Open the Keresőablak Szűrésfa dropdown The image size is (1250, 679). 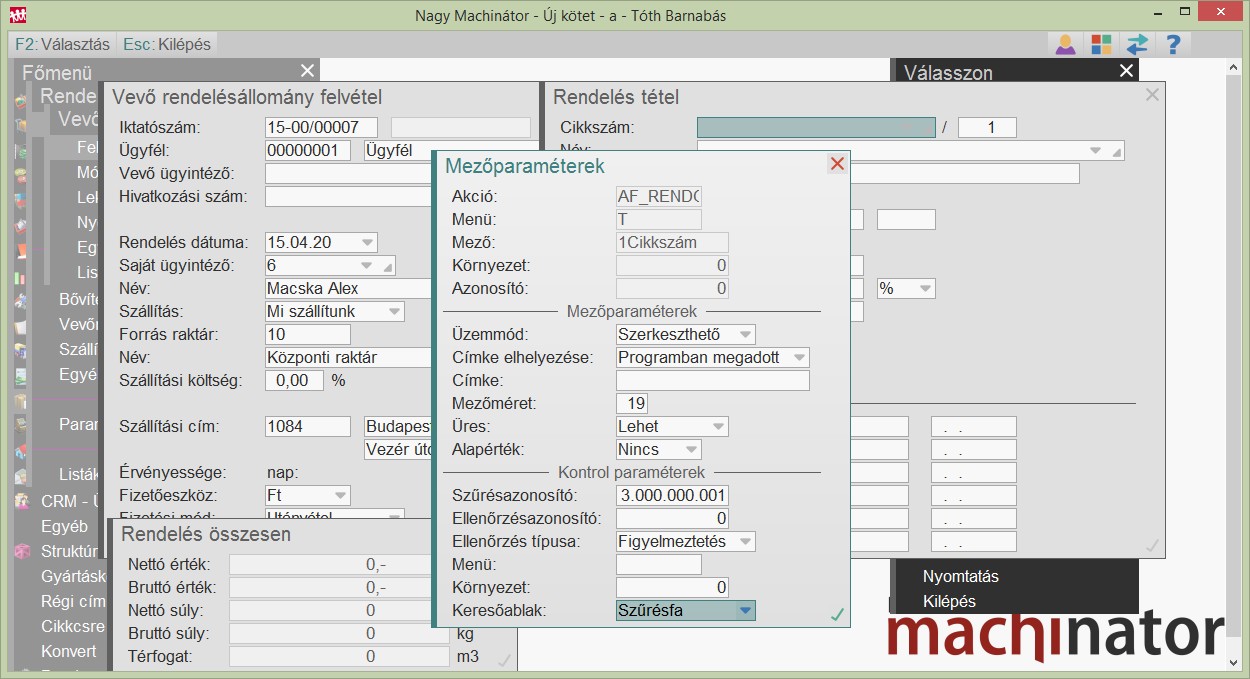pyautogui.click(x=744, y=610)
